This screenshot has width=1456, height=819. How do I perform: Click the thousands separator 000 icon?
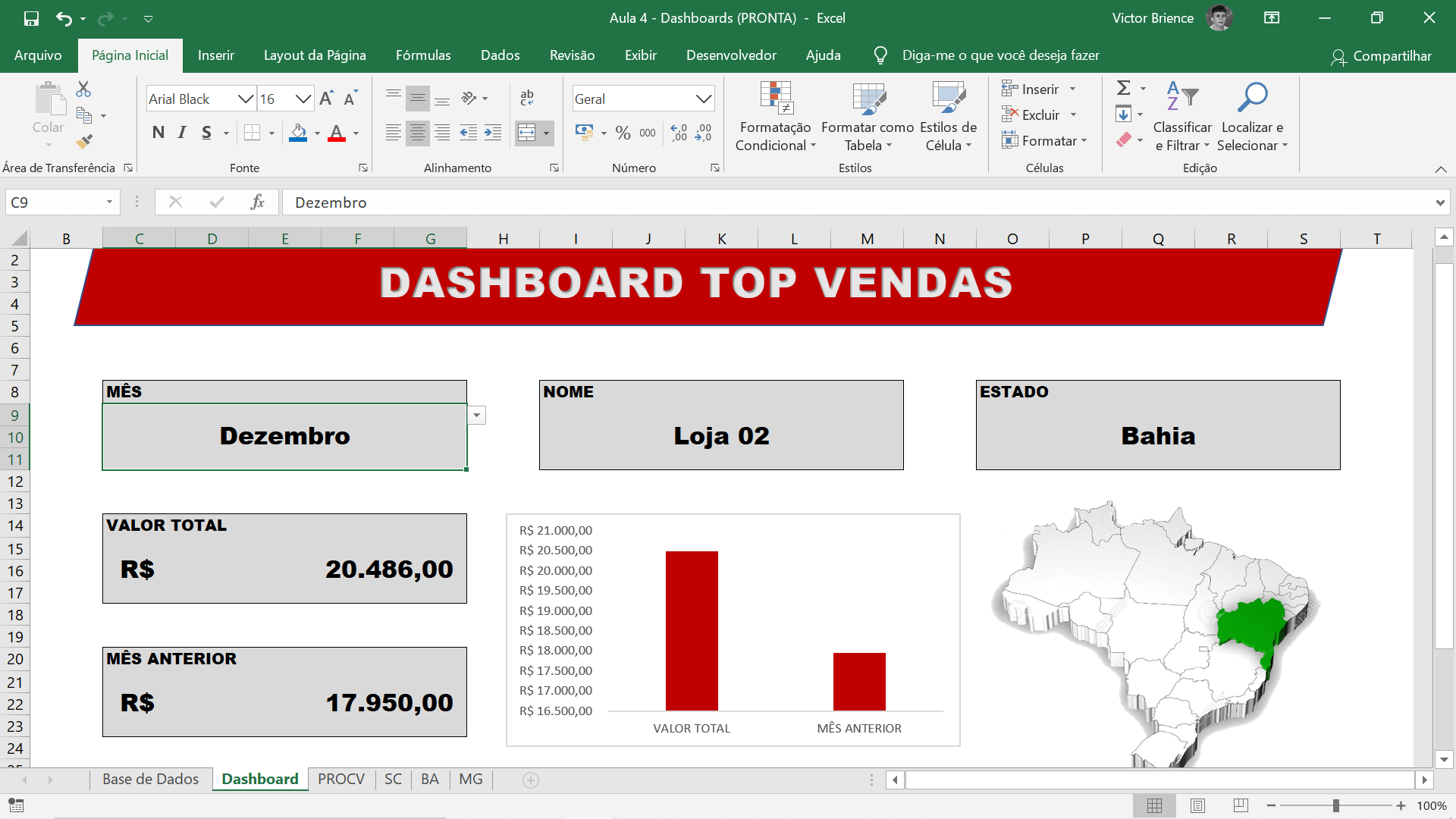coord(648,133)
